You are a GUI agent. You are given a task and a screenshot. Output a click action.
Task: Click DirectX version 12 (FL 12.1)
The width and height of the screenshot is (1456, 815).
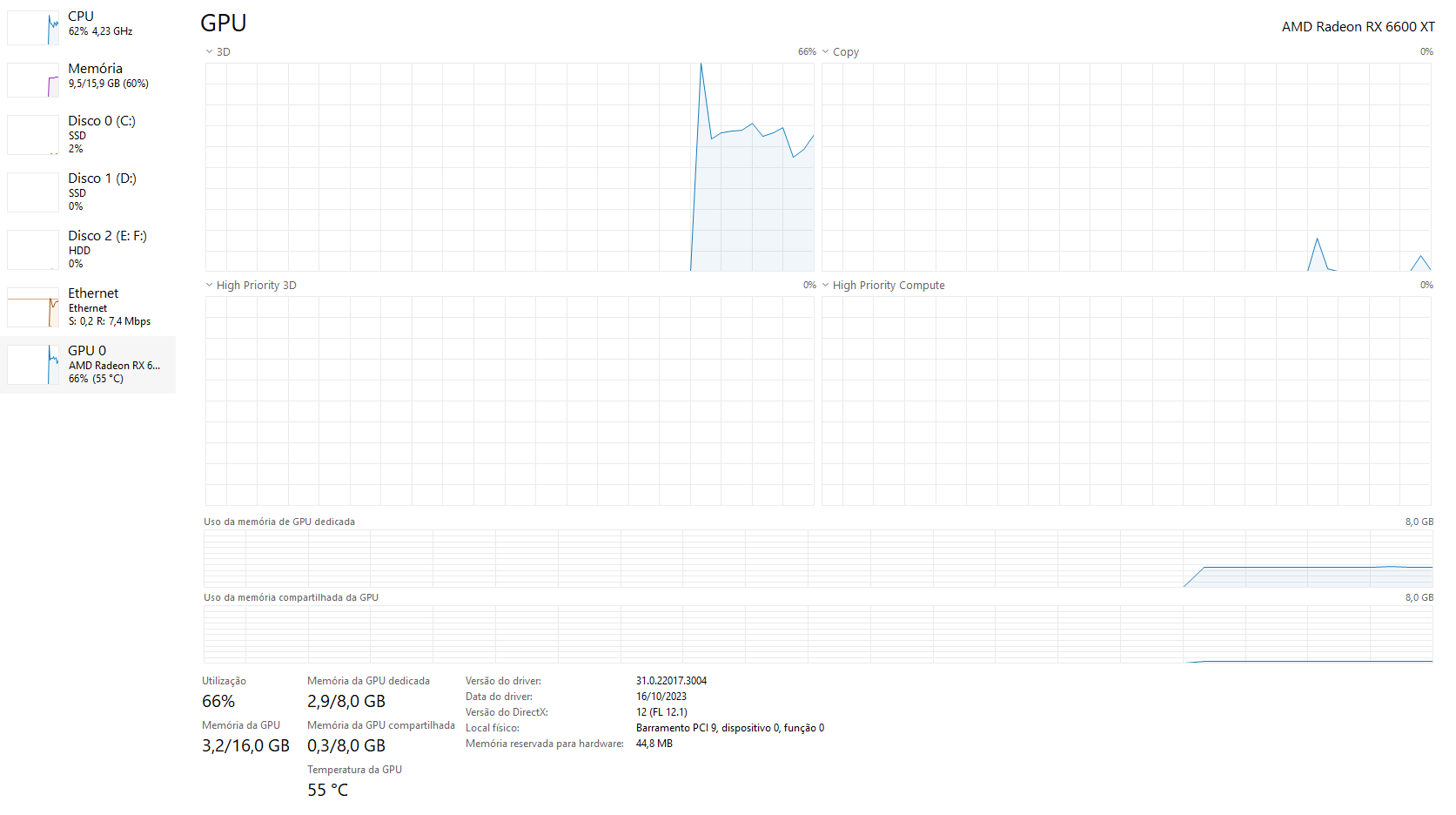661,712
